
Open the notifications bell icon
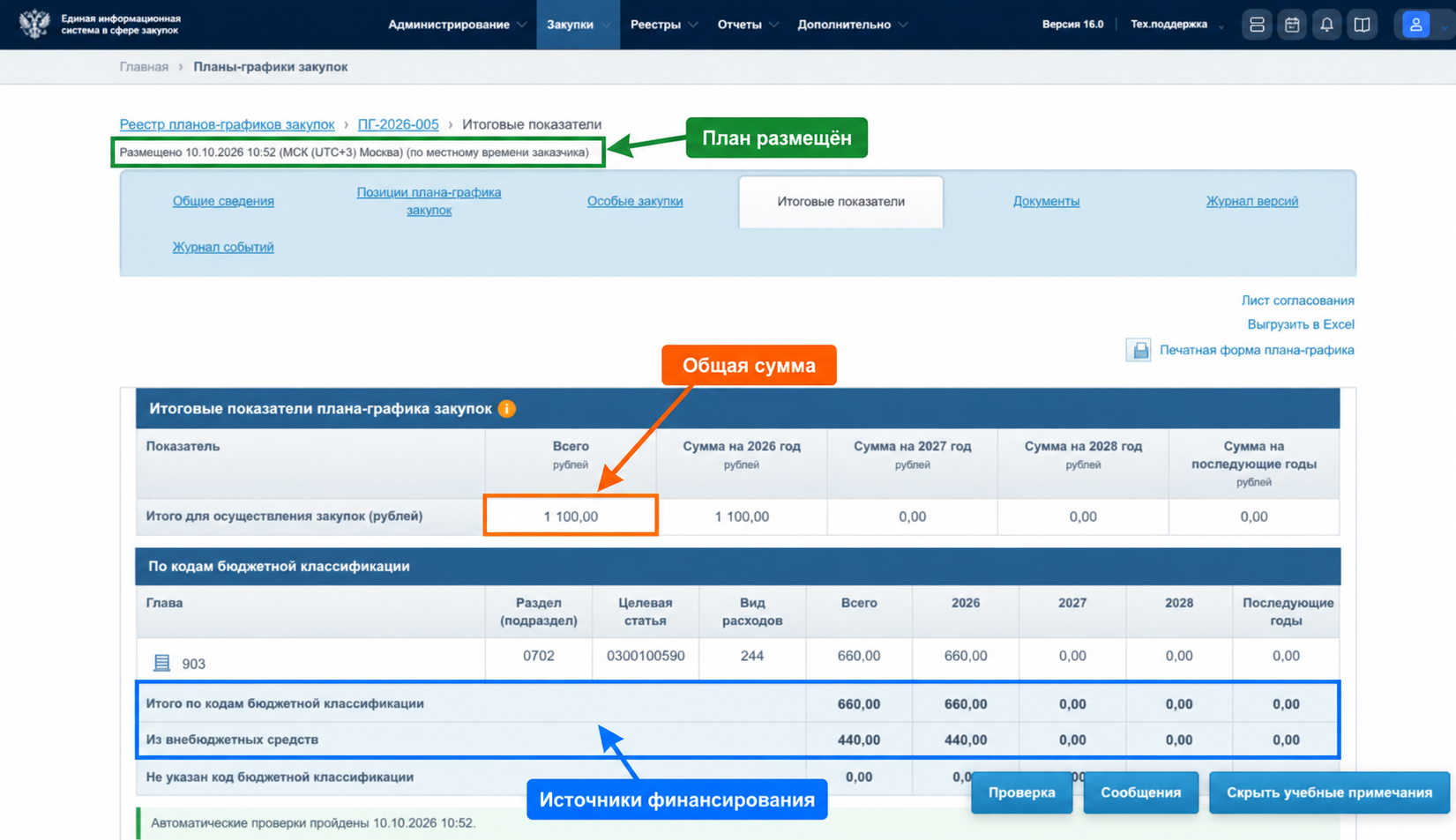tap(1327, 25)
